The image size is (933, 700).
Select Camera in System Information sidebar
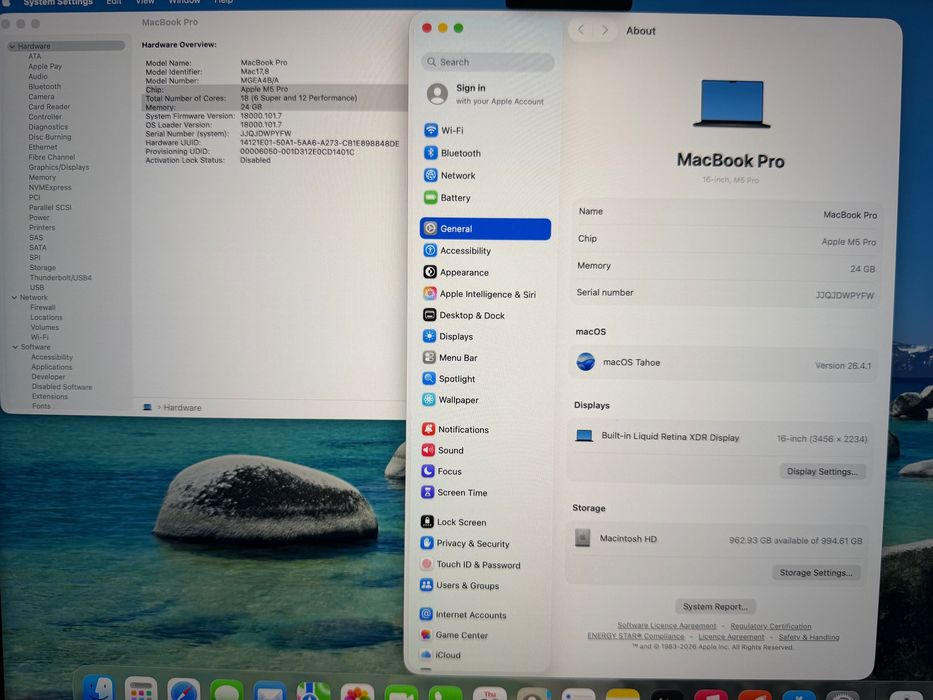click(42, 96)
